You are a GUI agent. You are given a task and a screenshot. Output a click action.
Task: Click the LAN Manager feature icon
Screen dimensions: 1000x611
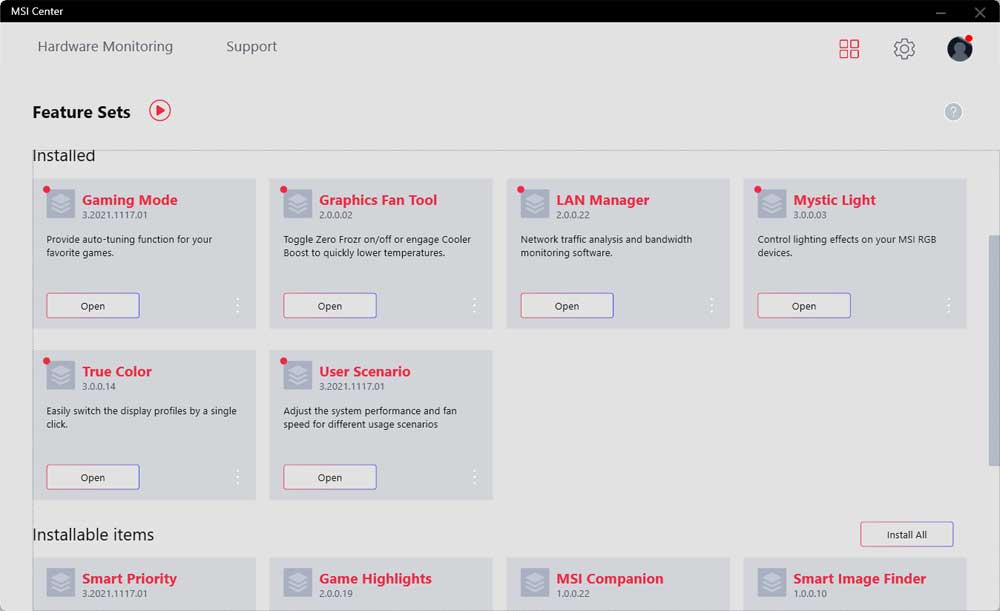535,204
